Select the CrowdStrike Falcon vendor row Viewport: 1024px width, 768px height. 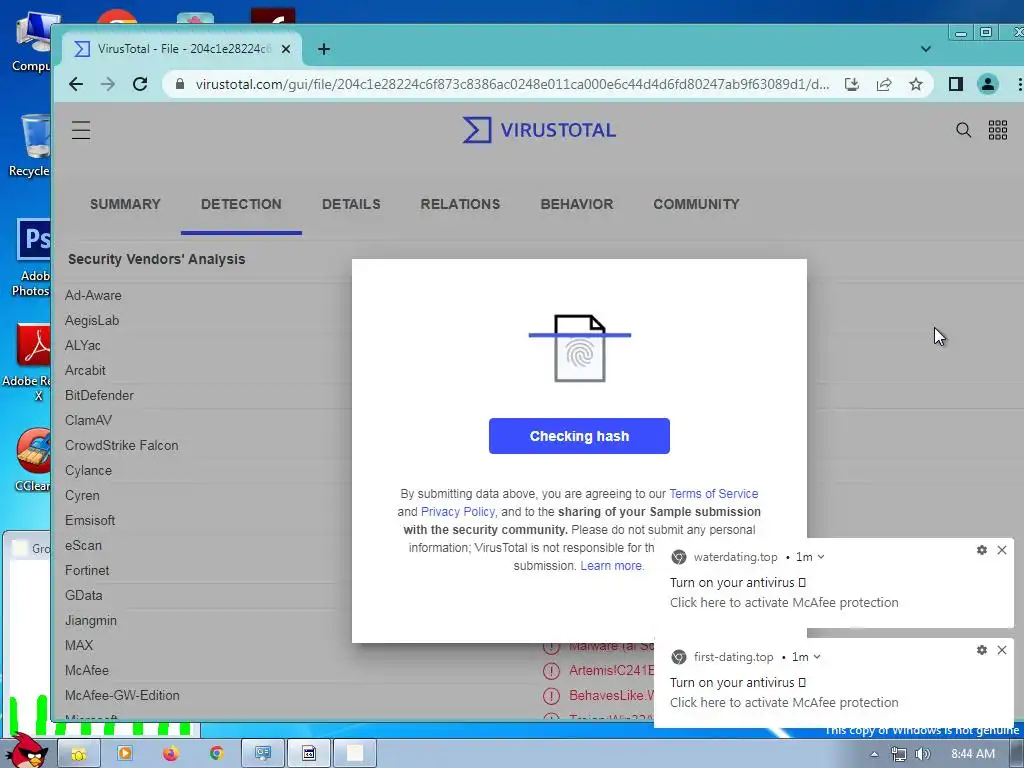pyautogui.click(x=121, y=445)
